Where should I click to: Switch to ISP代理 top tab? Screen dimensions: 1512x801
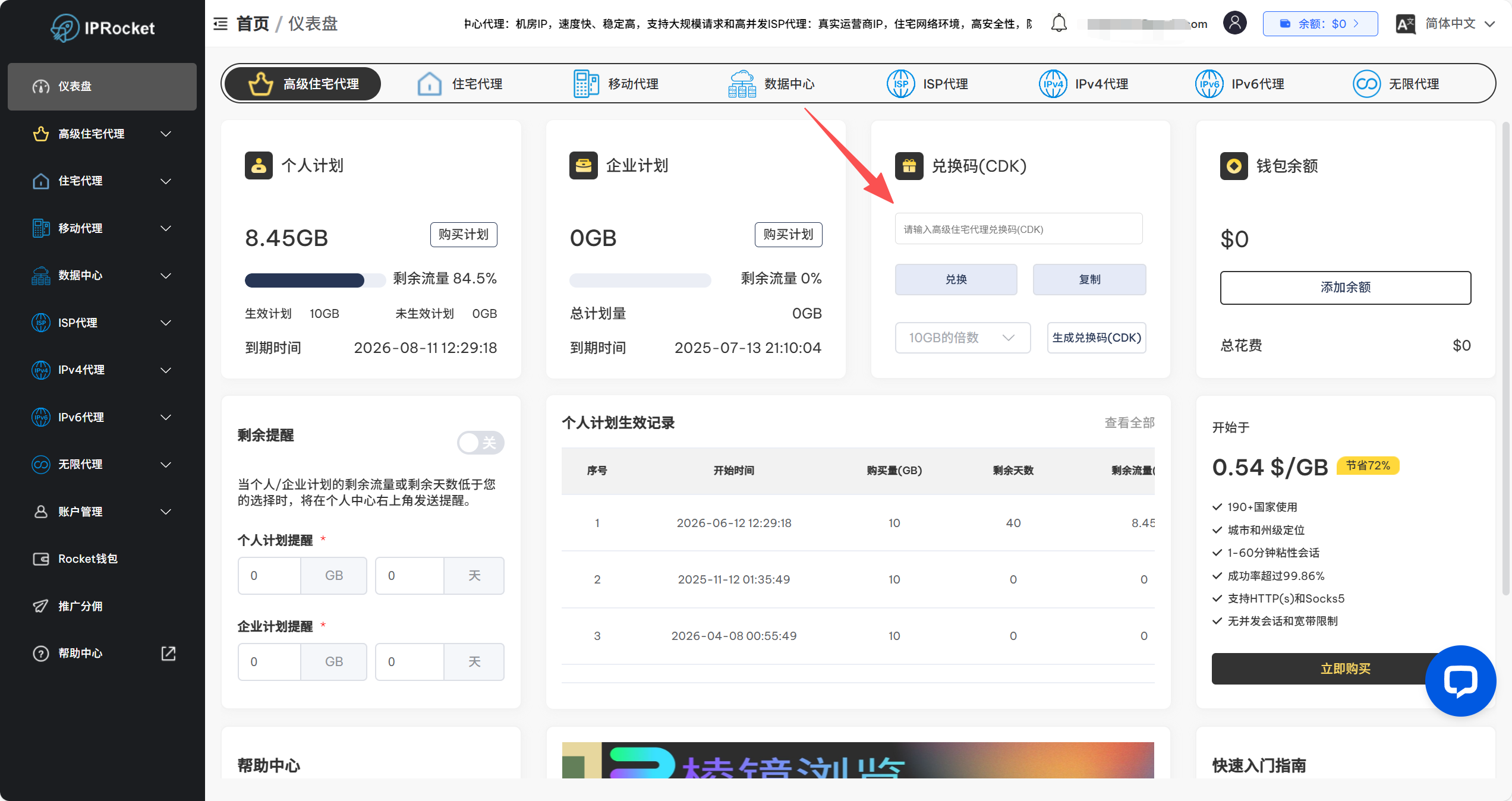point(927,84)
